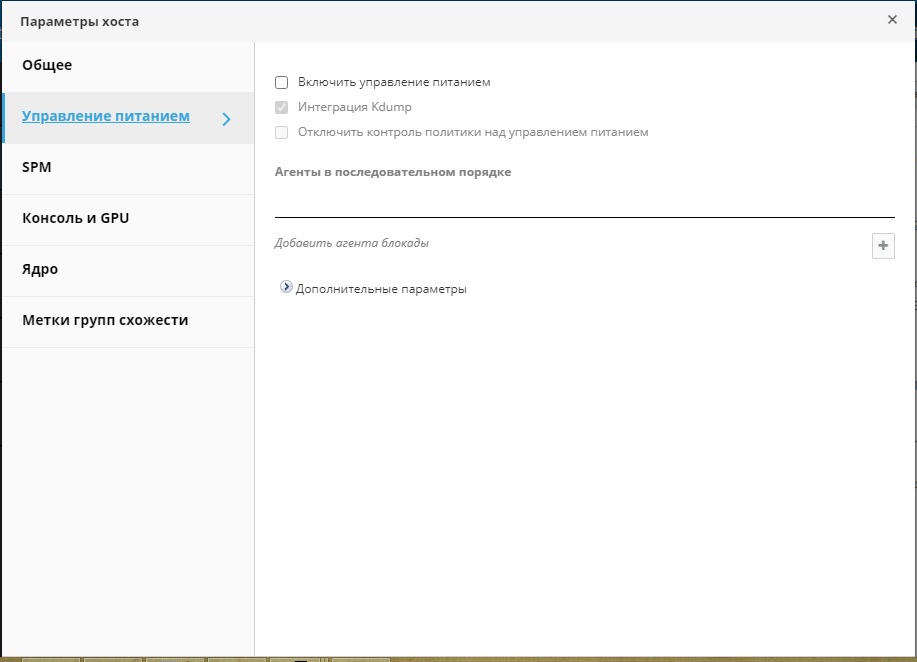Toggle the Интеграция Kdump checkbox
The height and width of the screenshot is (662, 917).
click(282, 108)
